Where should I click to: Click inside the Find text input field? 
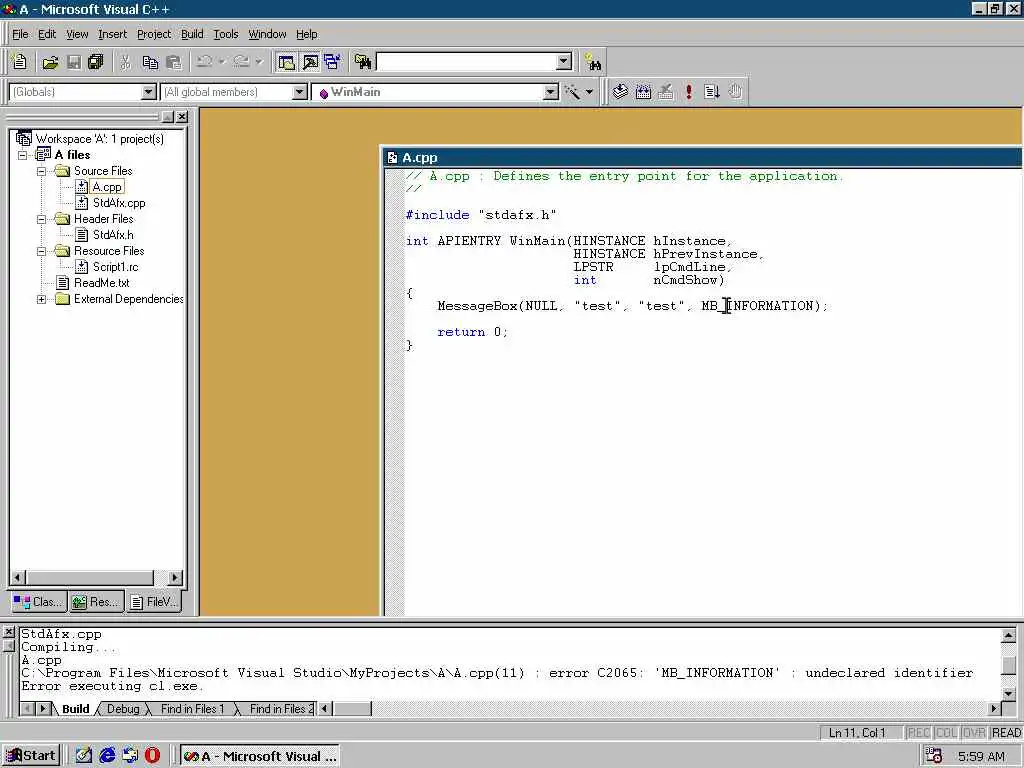pos(467,62)
